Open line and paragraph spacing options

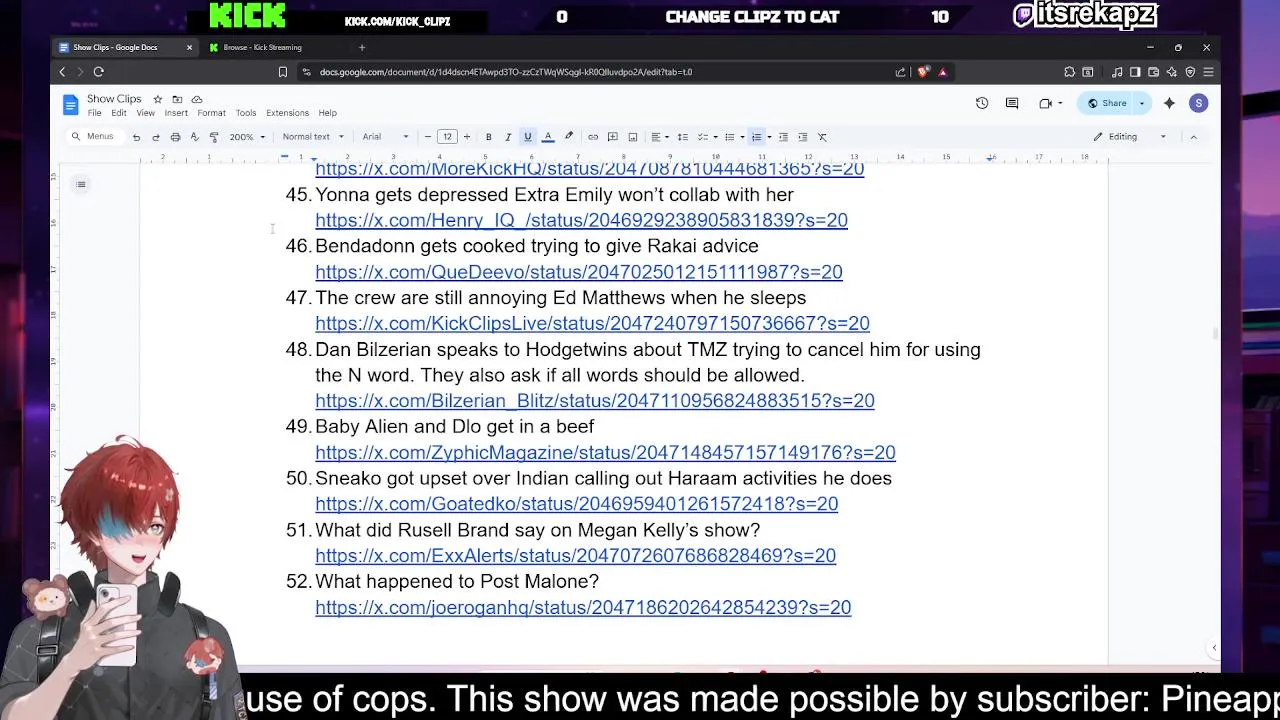click(683, 137)
